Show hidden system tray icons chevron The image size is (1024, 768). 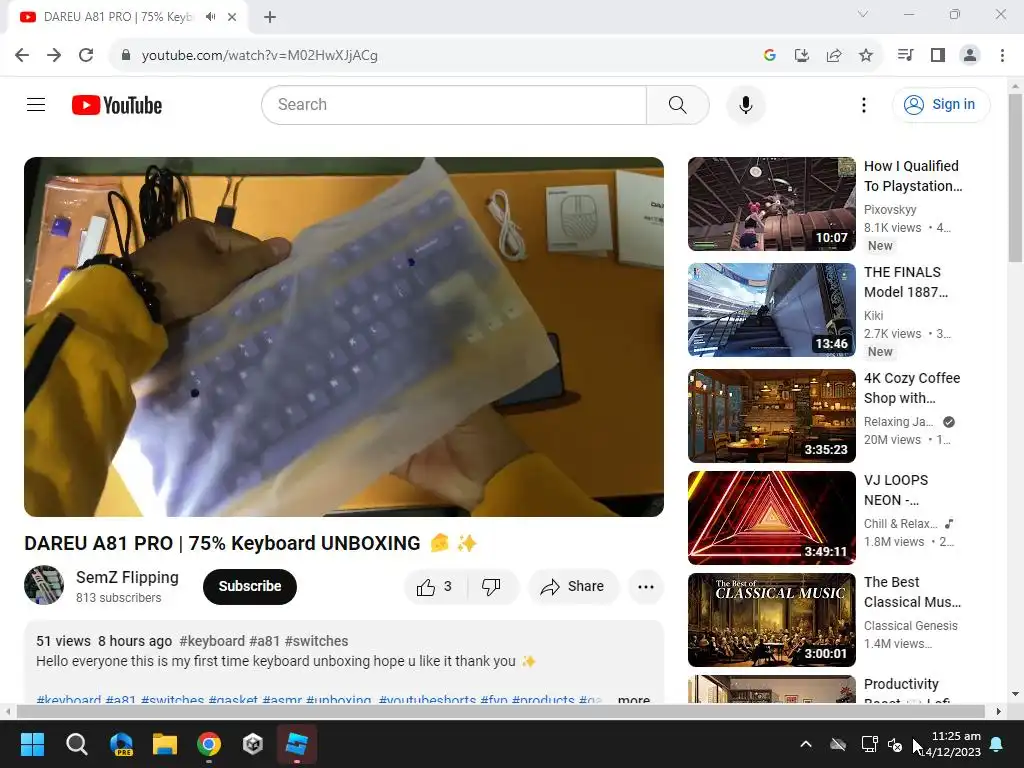(x=806, y=744)
